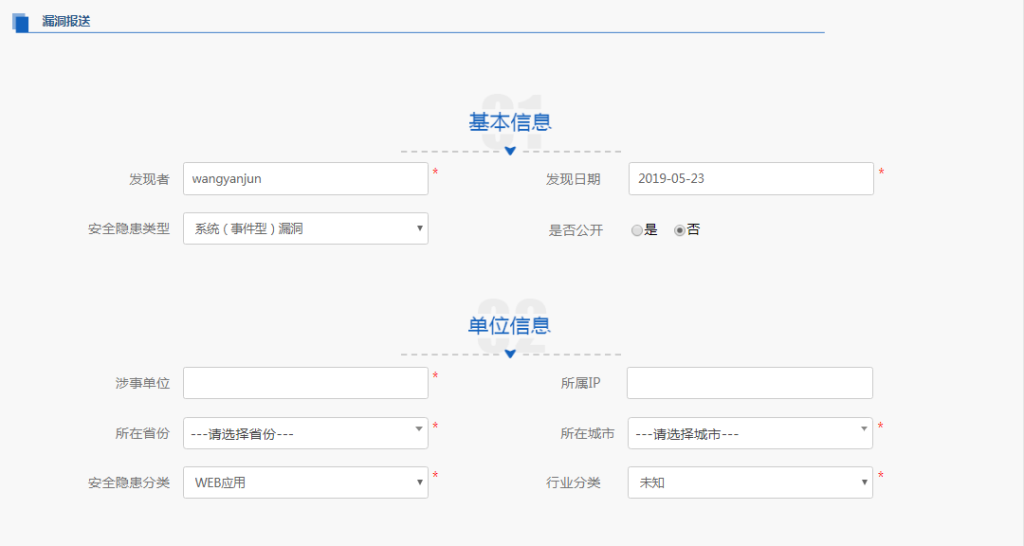
Task: Click the 发现者 label
Action: coord(149,180)
